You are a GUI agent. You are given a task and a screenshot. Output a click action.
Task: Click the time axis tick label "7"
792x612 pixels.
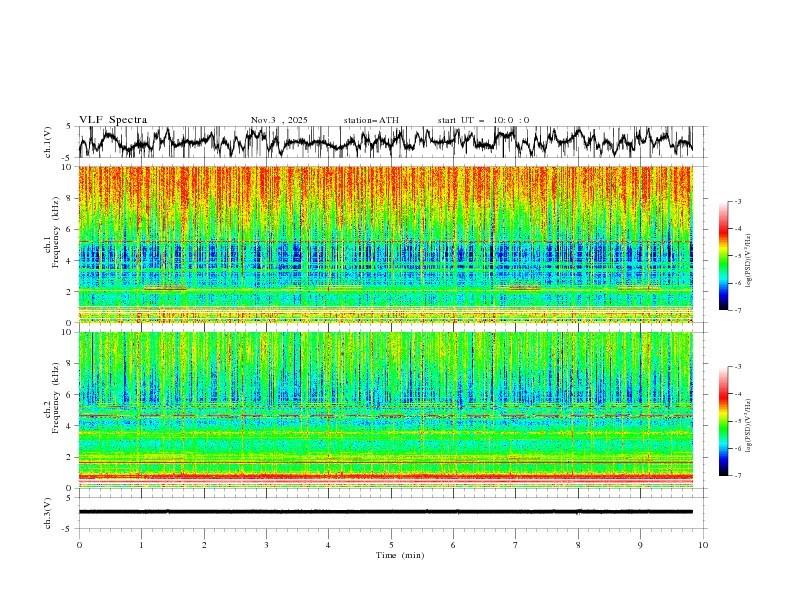[516, 545]
